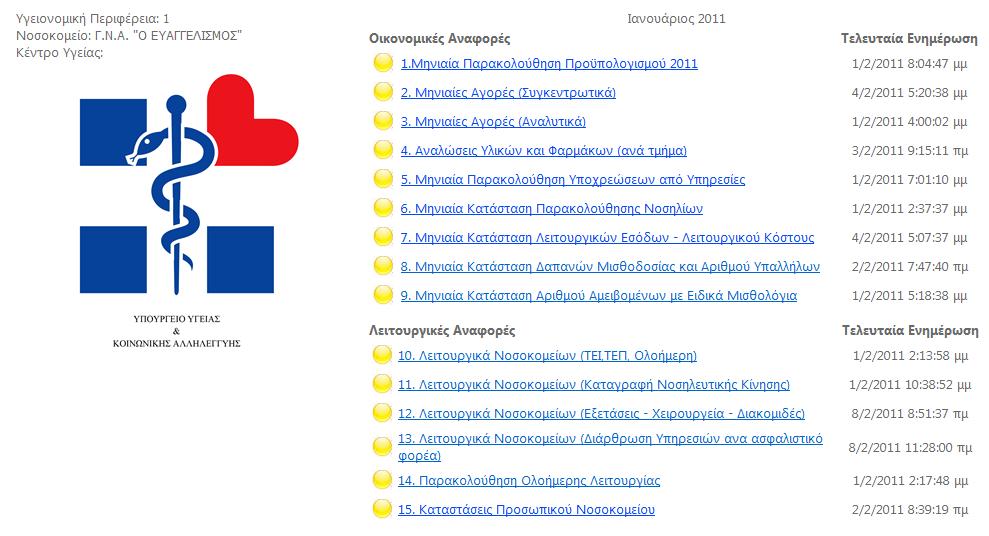The width and height of the screenshot is (989, 536).
Task: Click yellow status icon beside 14. Ολοήμερης Λειτουργίας
Action: coord(382,480)
